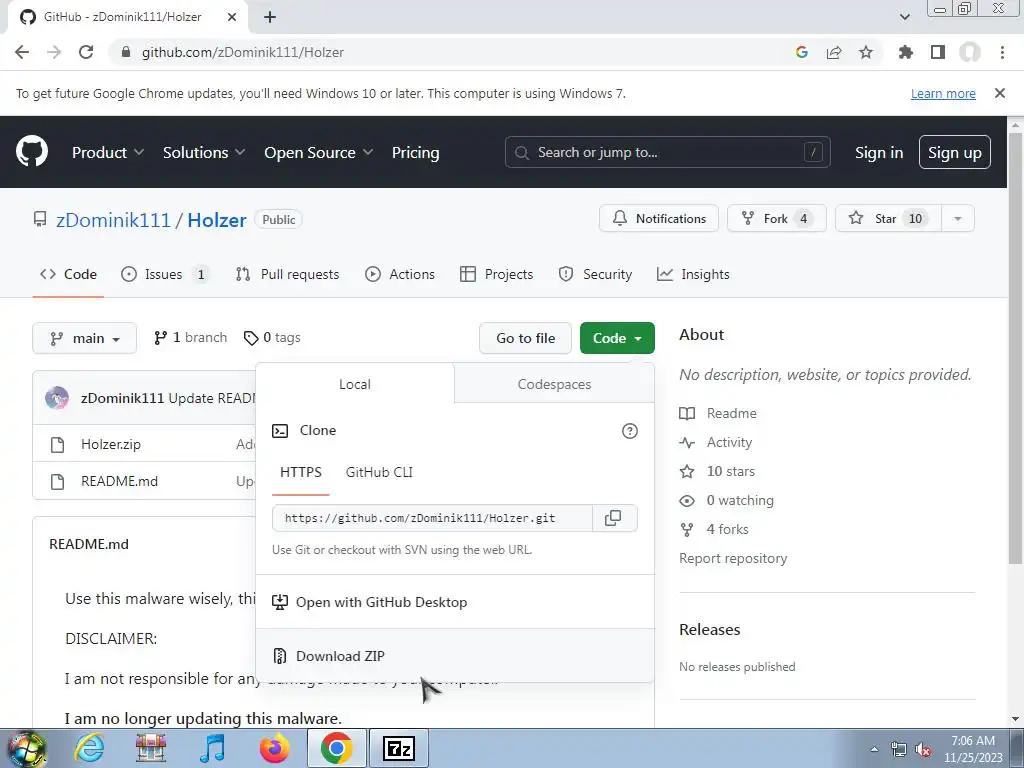Screen dimensions: 1024x768
Task: Click the Sign up button
Action: click(955, 152)
